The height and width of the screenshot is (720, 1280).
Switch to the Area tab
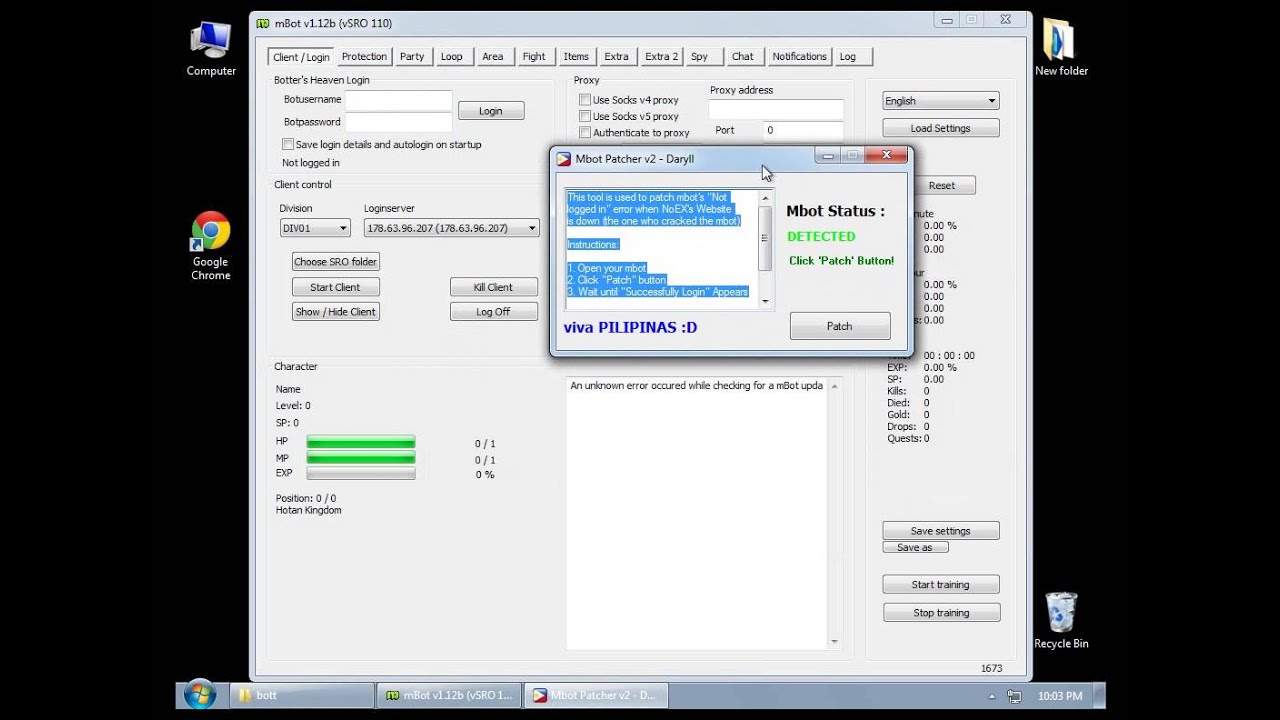pyautogui.click(x=493, y=57)
